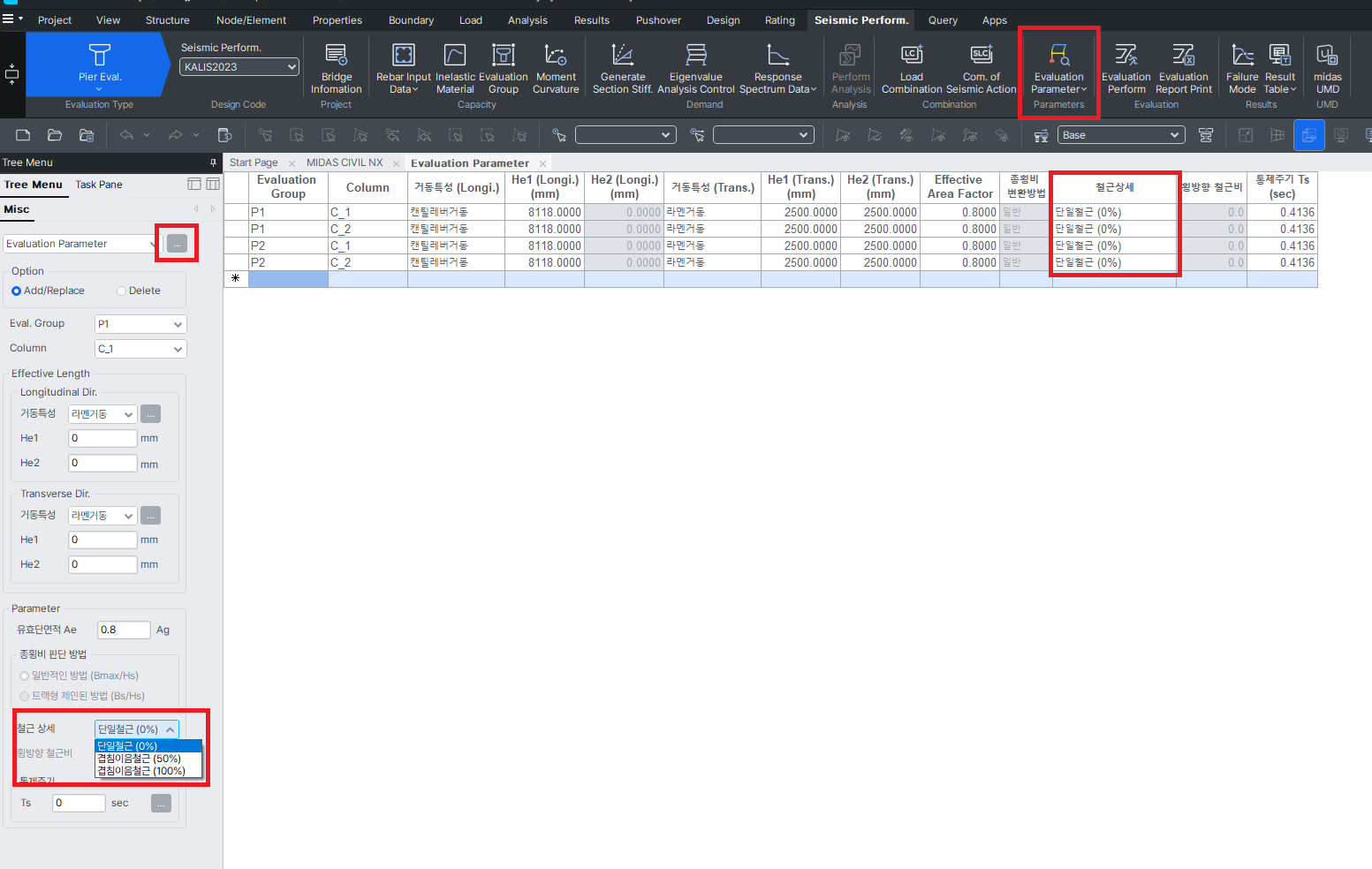Click the Longitudinal He1 input field
This screenshot has width=1372, height=869.
pyautogui.click(x=102, y=439)
